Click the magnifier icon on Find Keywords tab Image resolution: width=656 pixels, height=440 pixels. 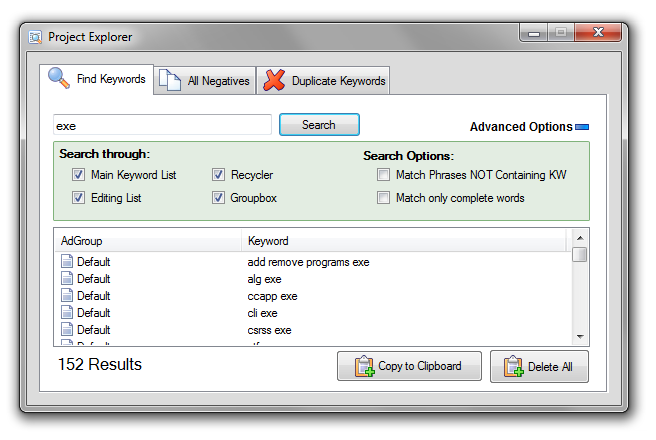point(60,79)
